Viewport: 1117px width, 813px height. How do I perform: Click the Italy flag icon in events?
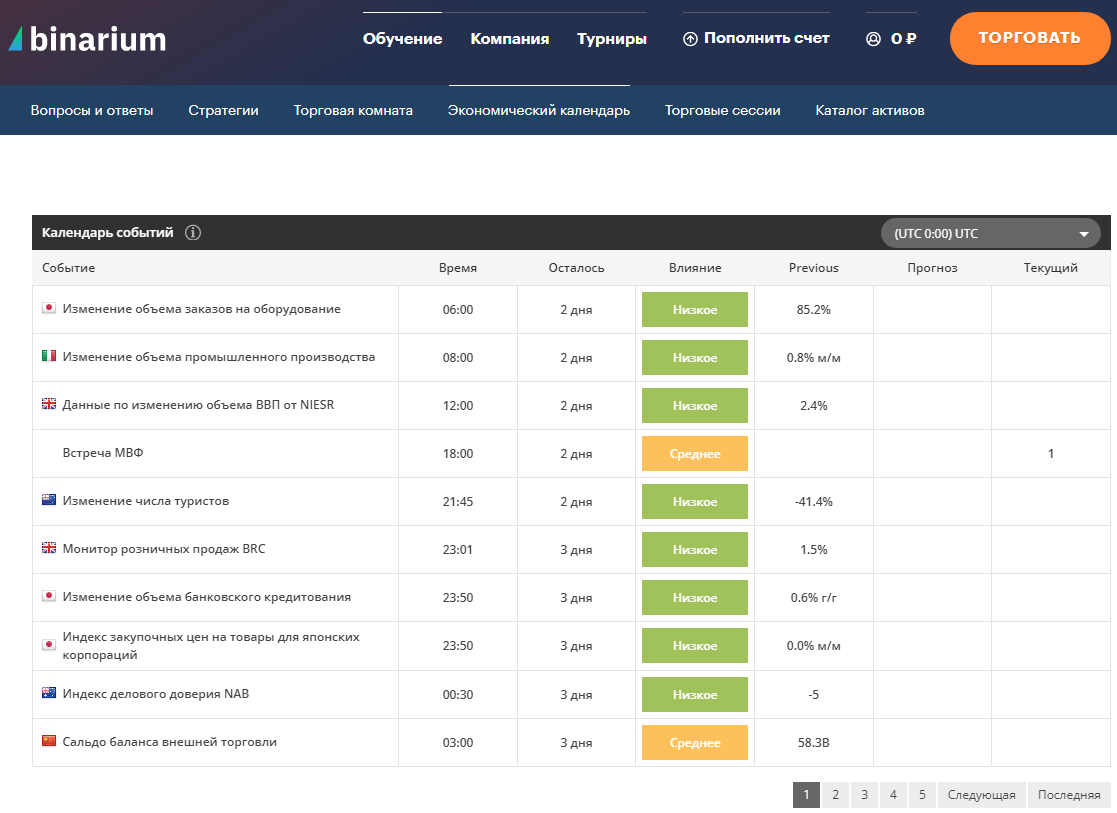49,357
